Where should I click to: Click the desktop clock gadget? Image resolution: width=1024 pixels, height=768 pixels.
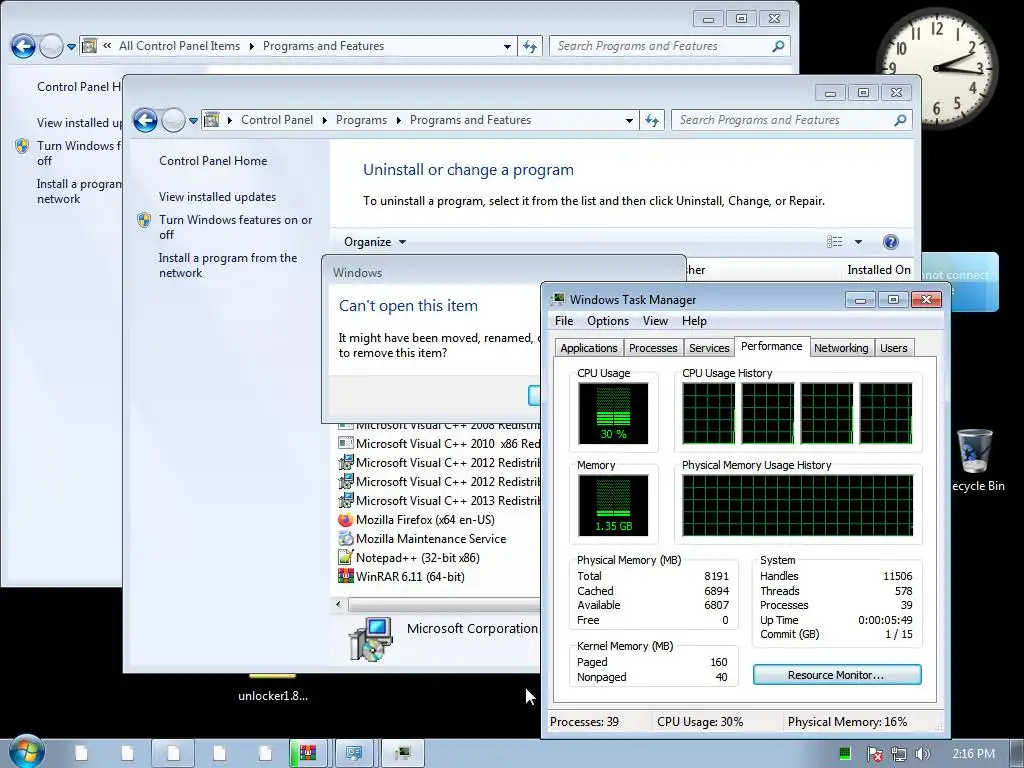937,68
